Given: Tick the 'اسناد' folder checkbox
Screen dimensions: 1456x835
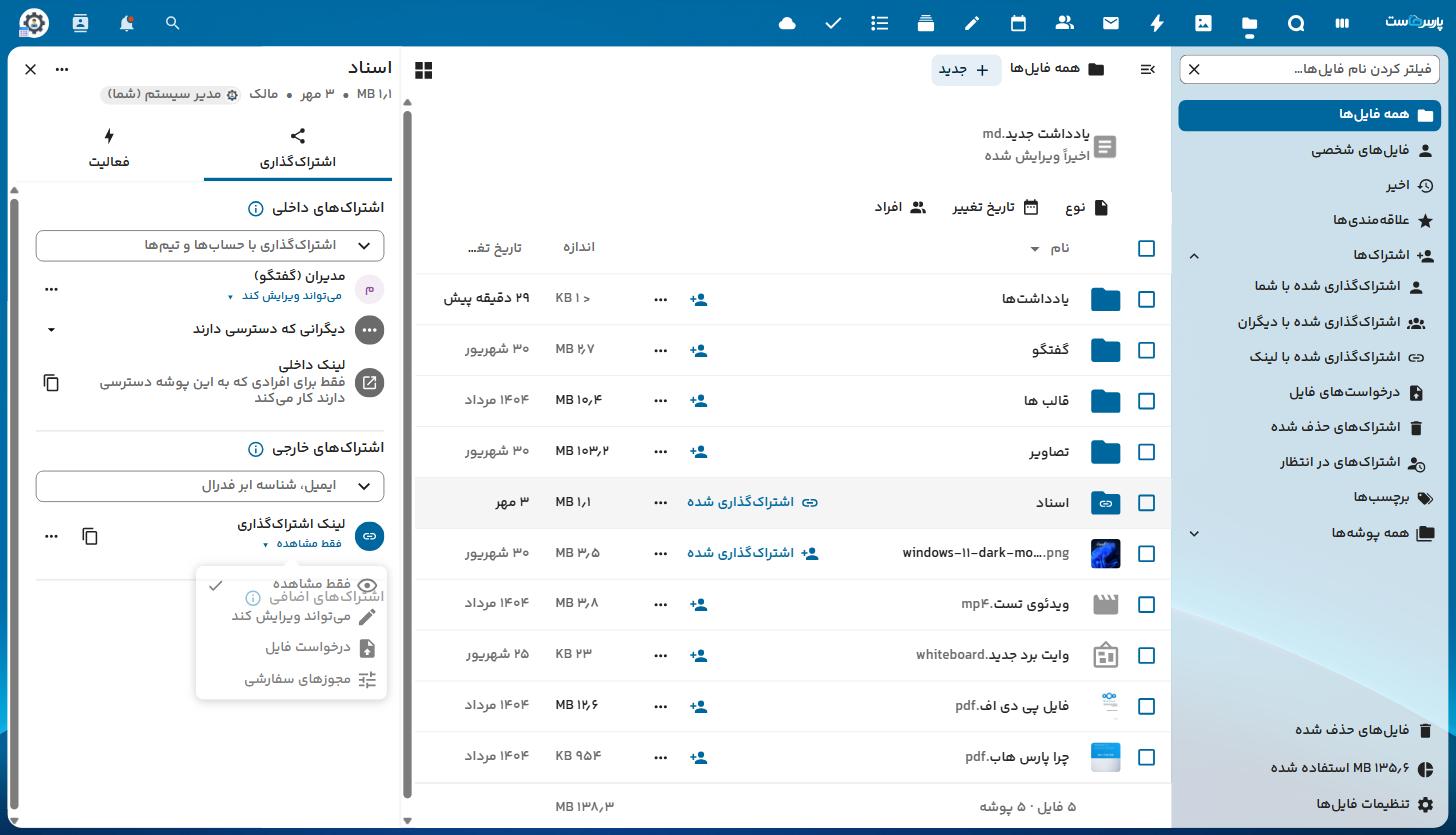Looking at the screenshot, I should click(1146, 503).
